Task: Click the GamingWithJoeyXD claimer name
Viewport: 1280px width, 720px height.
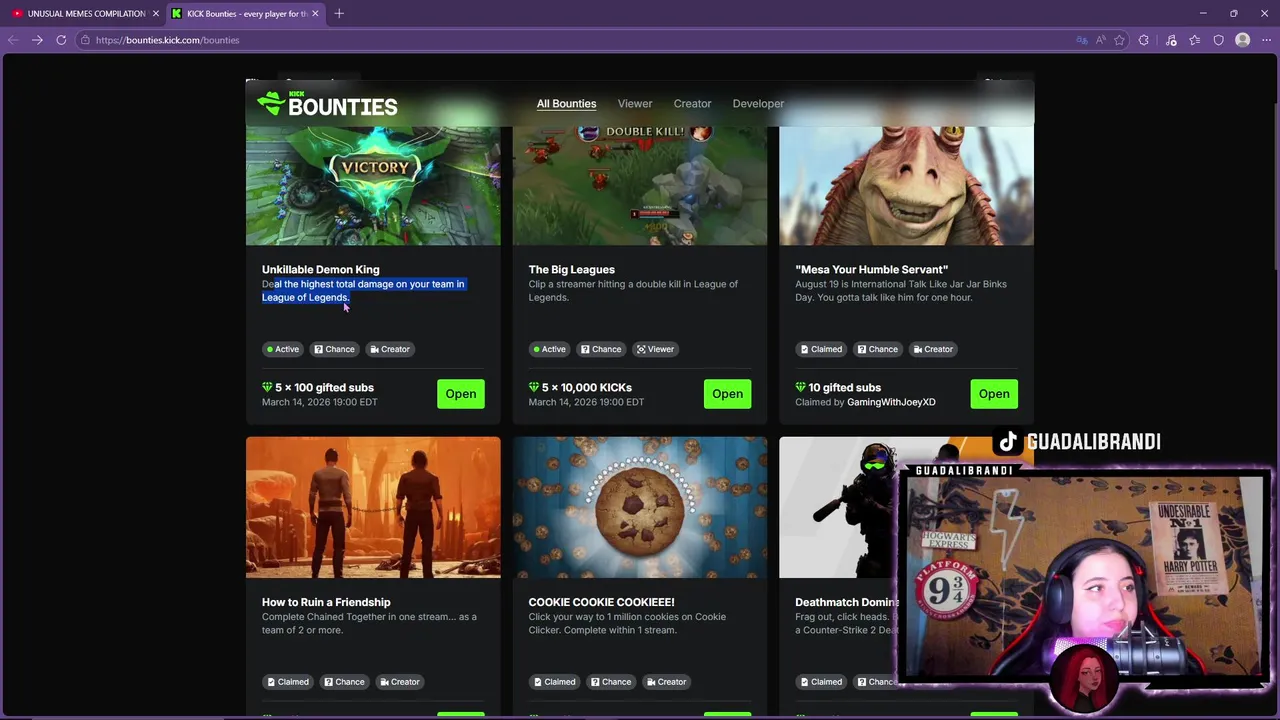Action: (x=891, y=402)
